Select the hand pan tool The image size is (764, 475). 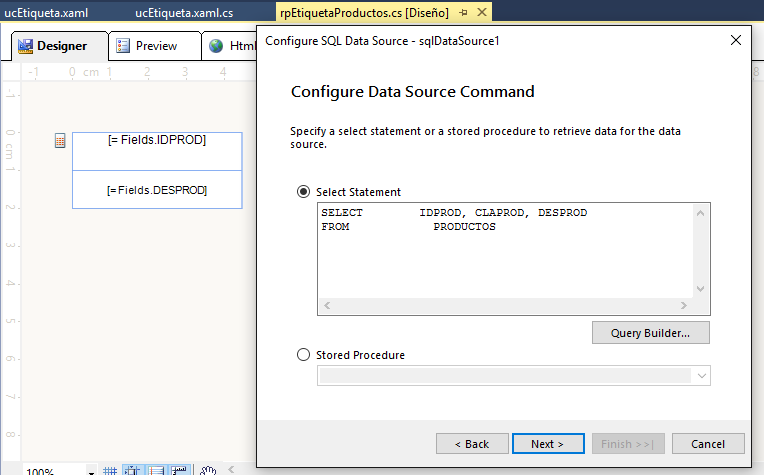[x=207, y=469]
